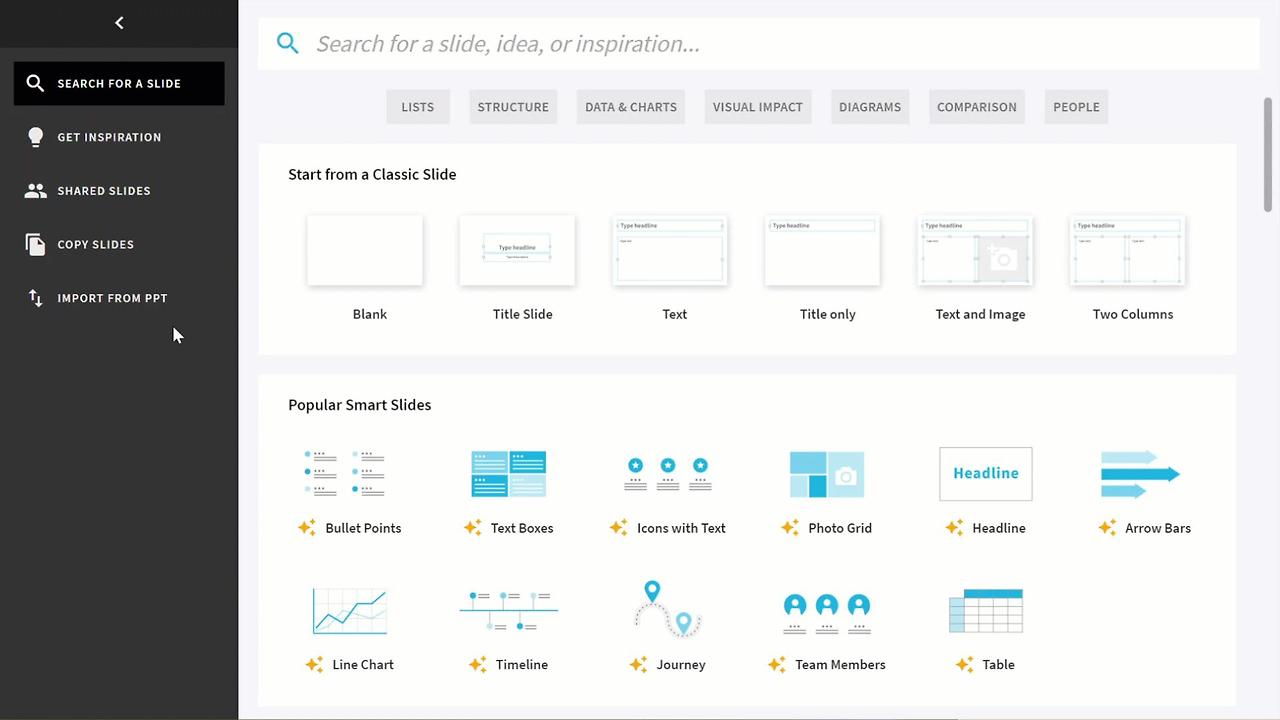This screenshot has height=720, width=1280.
Task: Click the Search for a Slide magnifier icon
Action: [35, 83]
